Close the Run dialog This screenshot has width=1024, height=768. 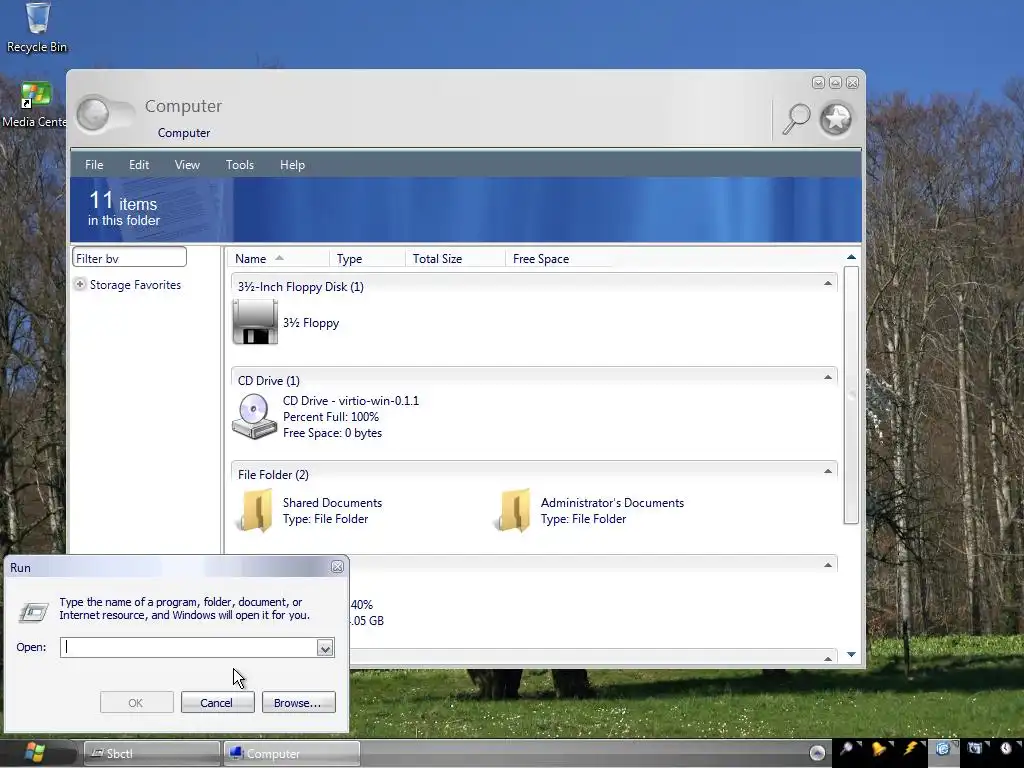[x=337, y=567]
